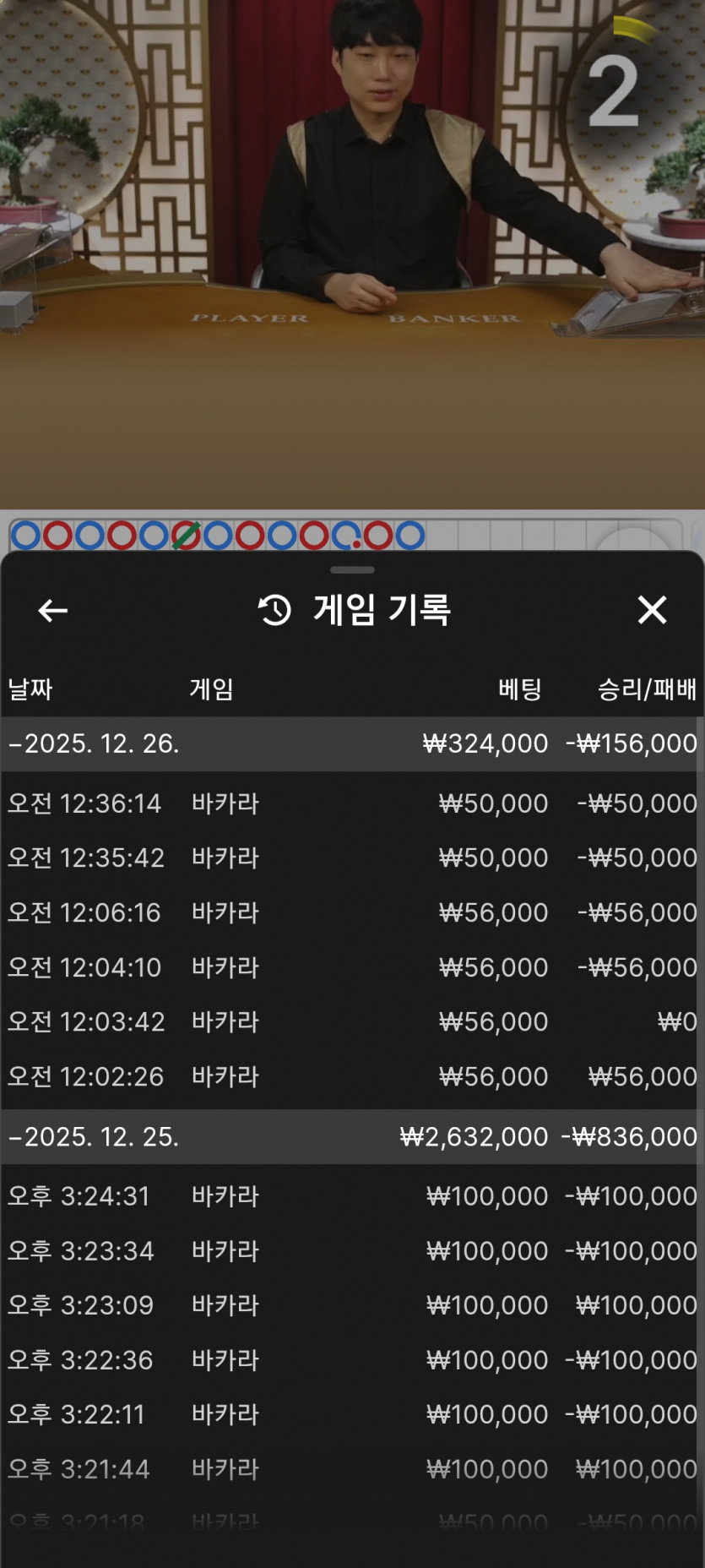
Task: Select the 오전 12:03:42 round with ₩0 result
Action: [352, 1021]
